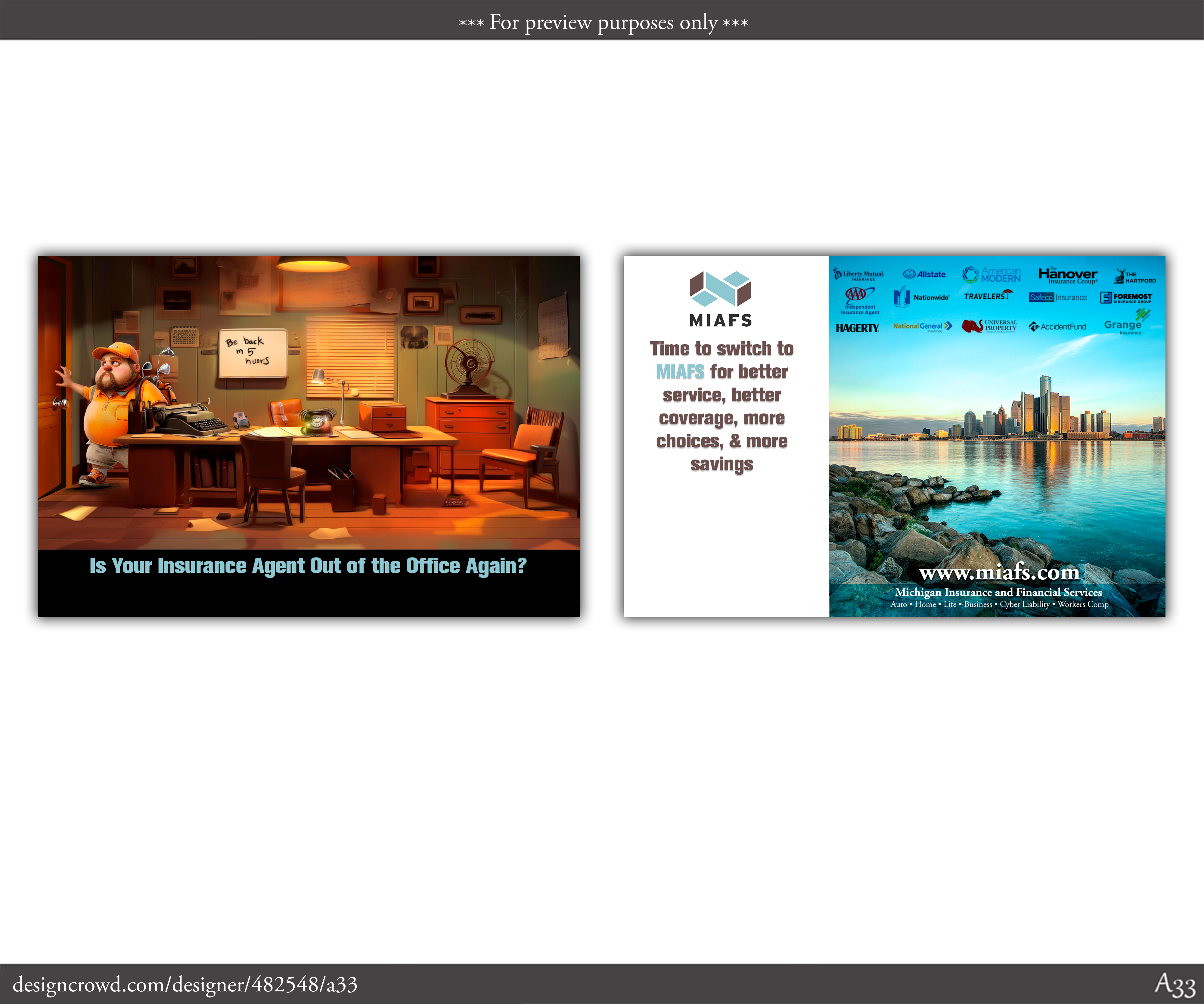Click the Travelers red umbrella logo
Screen dimensions: 1204x1004
click(988, 296)
